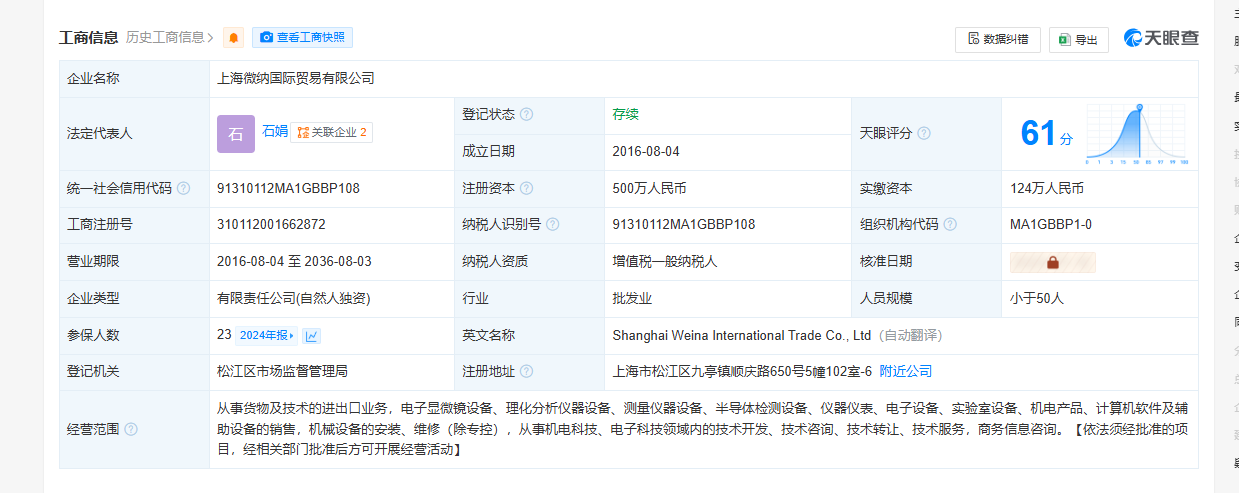Image resolution: width=1239 pixels, height=493 pixels.
Task: Open 历史工商信息 link
Action: pyautogui.click(x=170, y=38)
